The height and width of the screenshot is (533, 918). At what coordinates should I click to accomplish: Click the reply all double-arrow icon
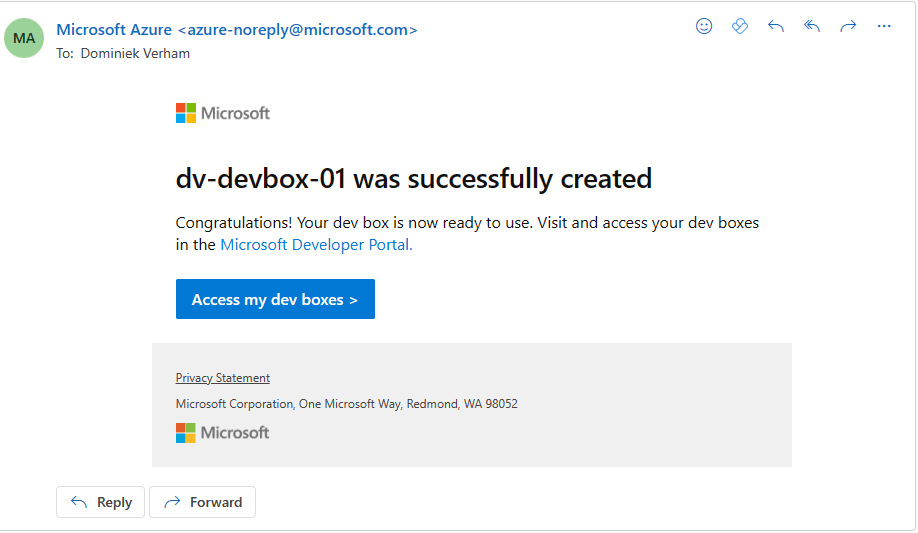(812, 27)
